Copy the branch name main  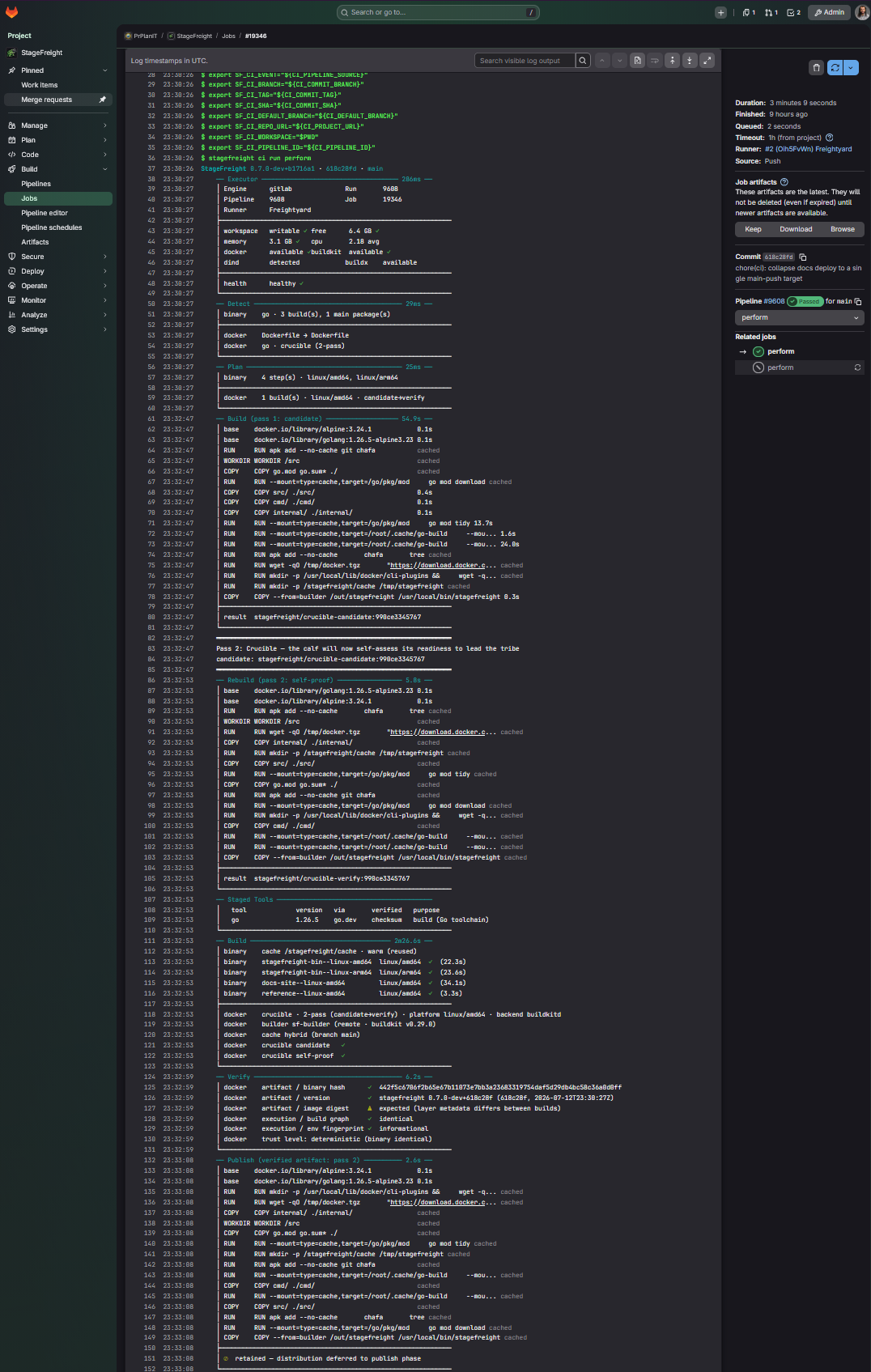(858, 302)
